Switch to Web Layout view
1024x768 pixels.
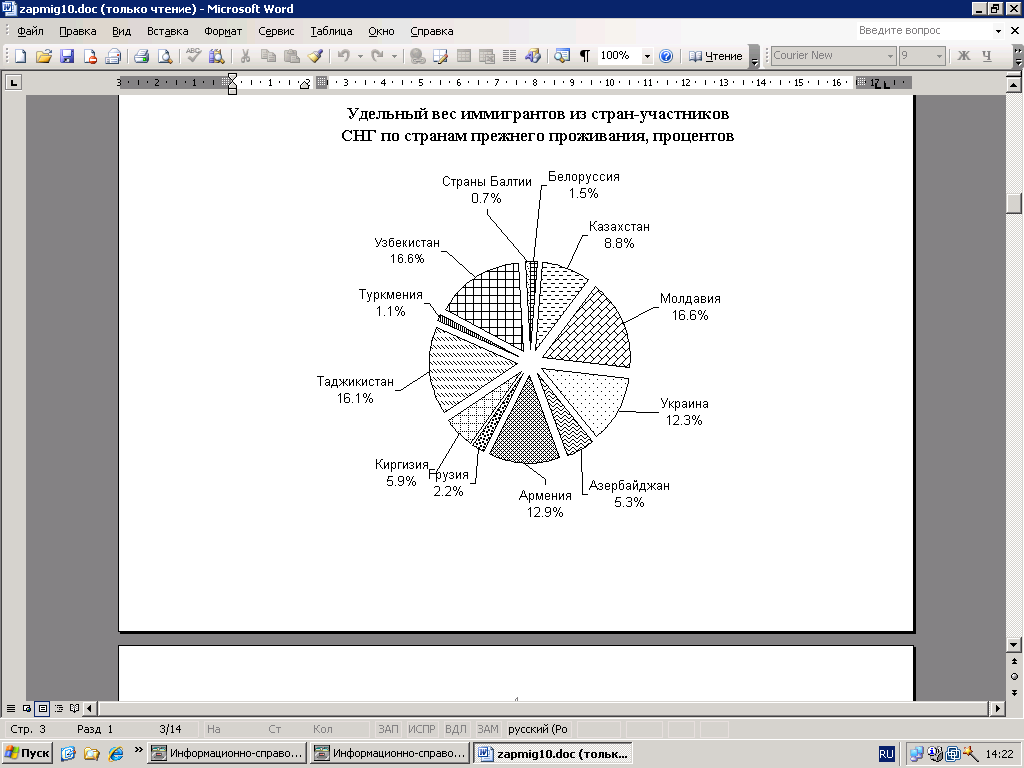coord(27,709)
